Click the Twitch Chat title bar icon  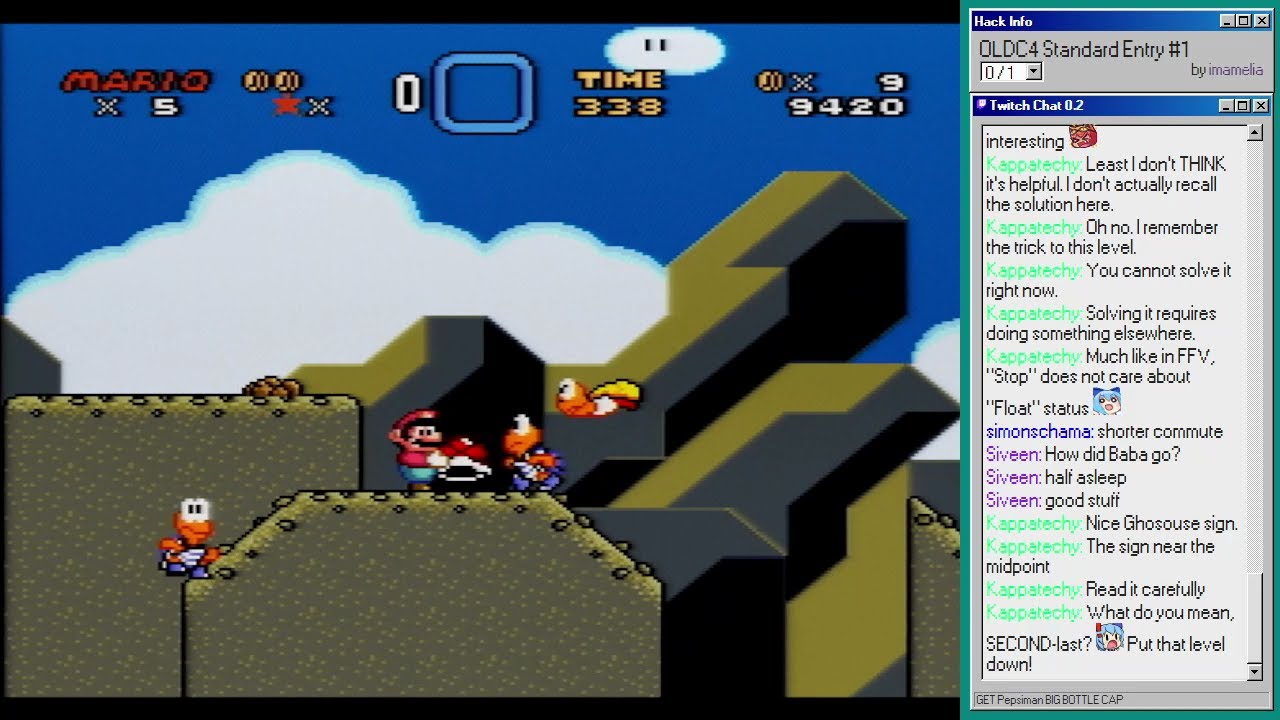(x=981, y=105)
